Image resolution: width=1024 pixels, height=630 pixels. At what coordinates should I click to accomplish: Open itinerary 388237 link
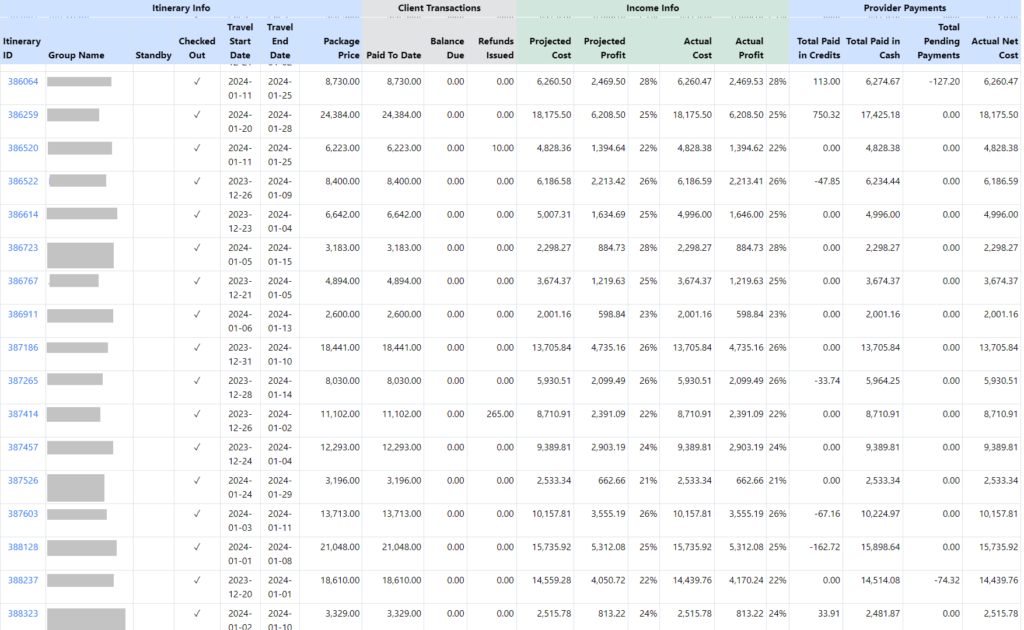[x=23, y=581]
